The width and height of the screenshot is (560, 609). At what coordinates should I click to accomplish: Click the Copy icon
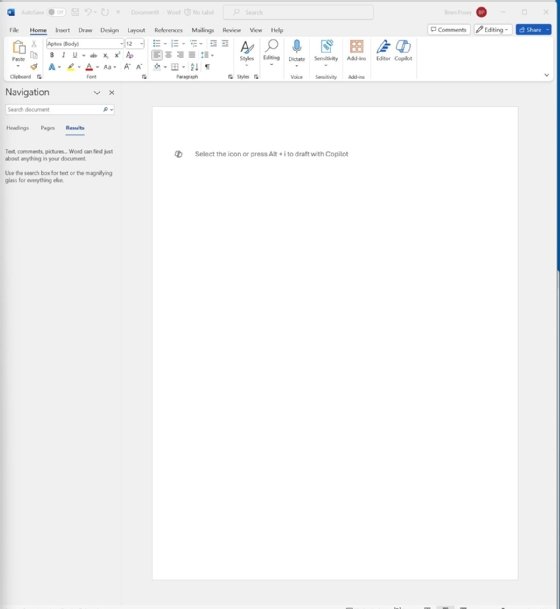[34, 55]
